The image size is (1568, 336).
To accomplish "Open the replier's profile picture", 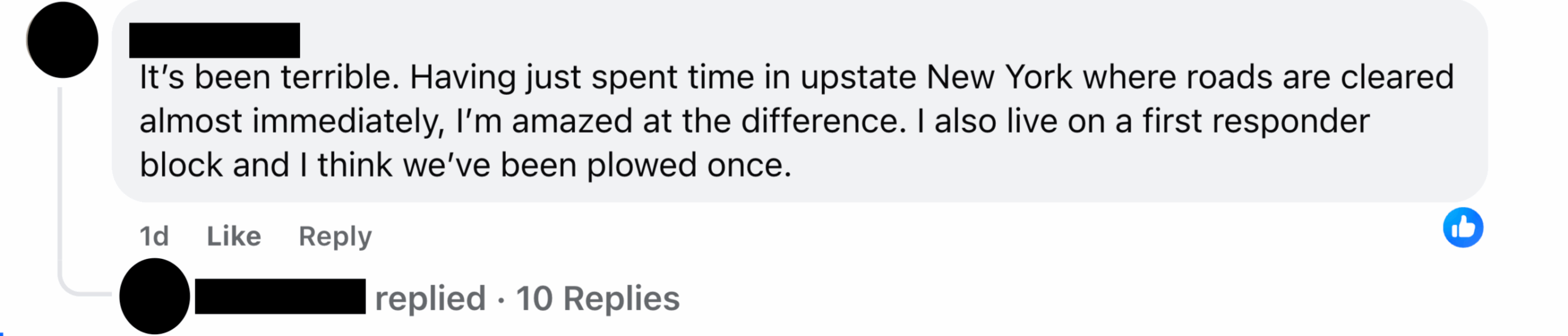I will (154, 297).
